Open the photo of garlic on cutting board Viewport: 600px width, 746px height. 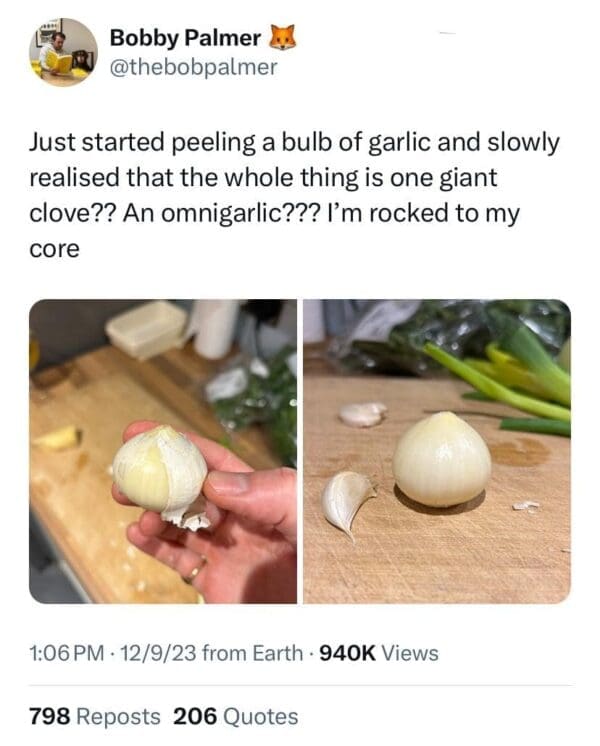(436, 451)
